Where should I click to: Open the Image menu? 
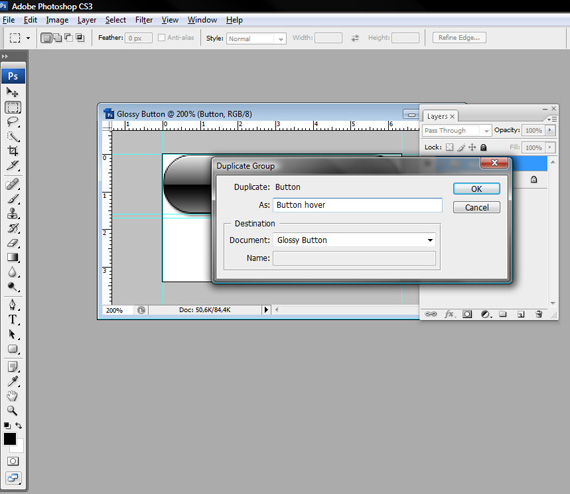point(57,20)
